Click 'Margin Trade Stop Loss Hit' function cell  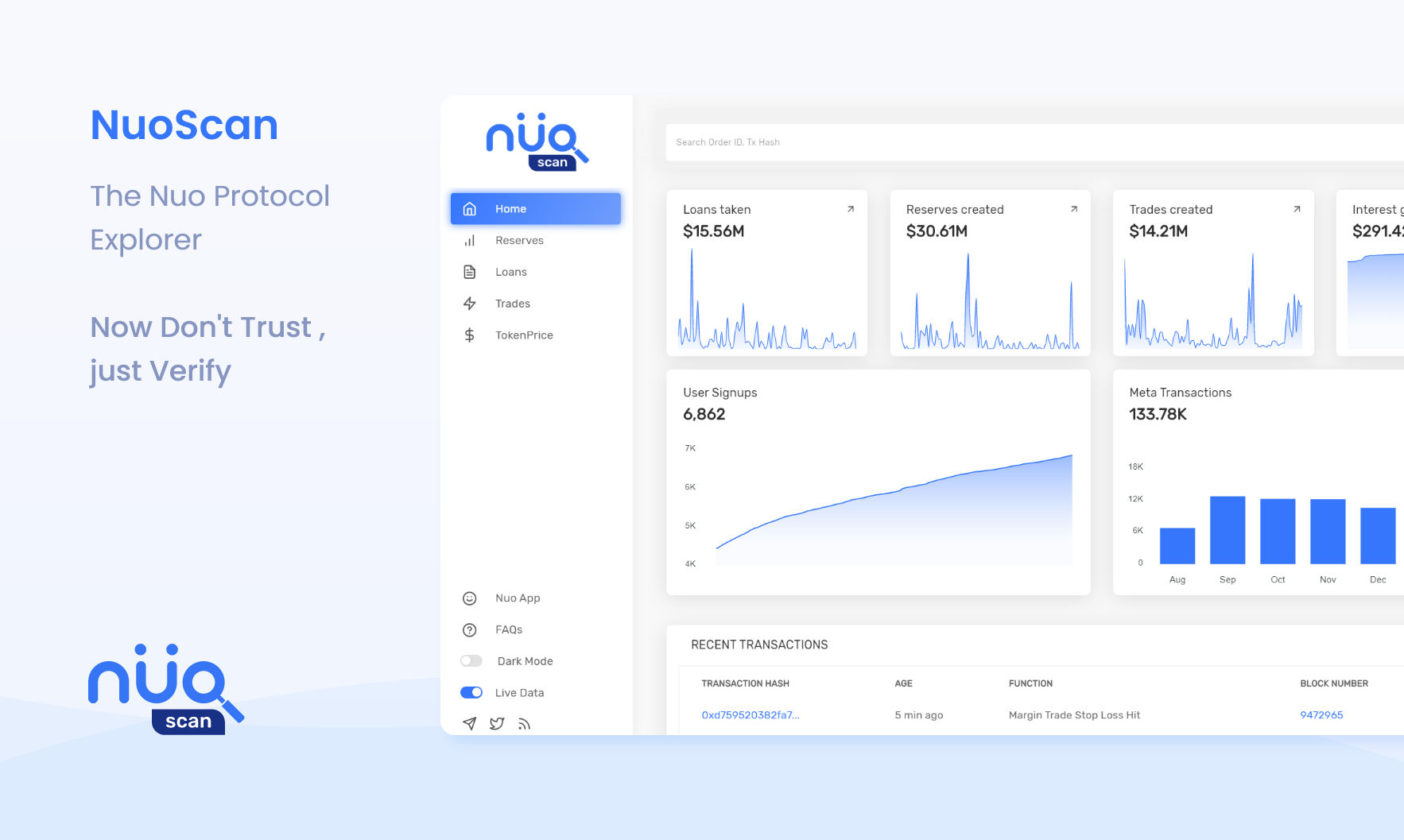(x=1074, y=715)
